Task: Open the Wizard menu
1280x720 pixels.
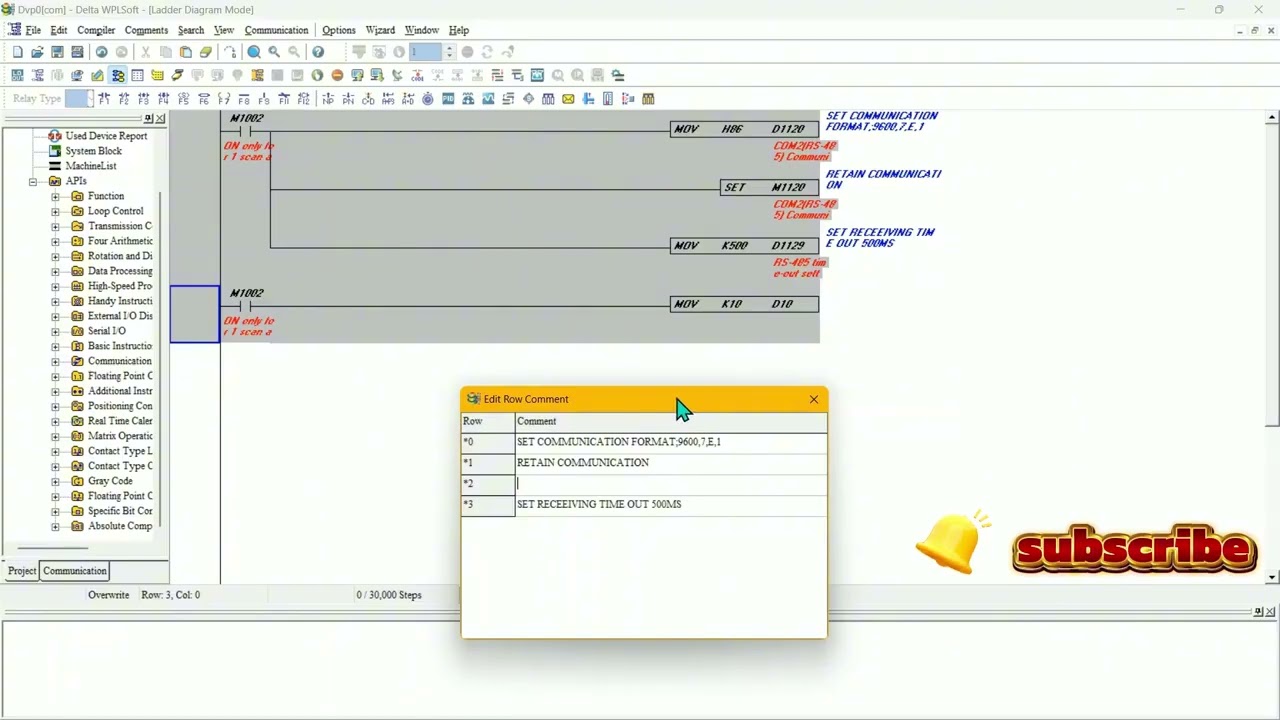Action: (380, 30)
